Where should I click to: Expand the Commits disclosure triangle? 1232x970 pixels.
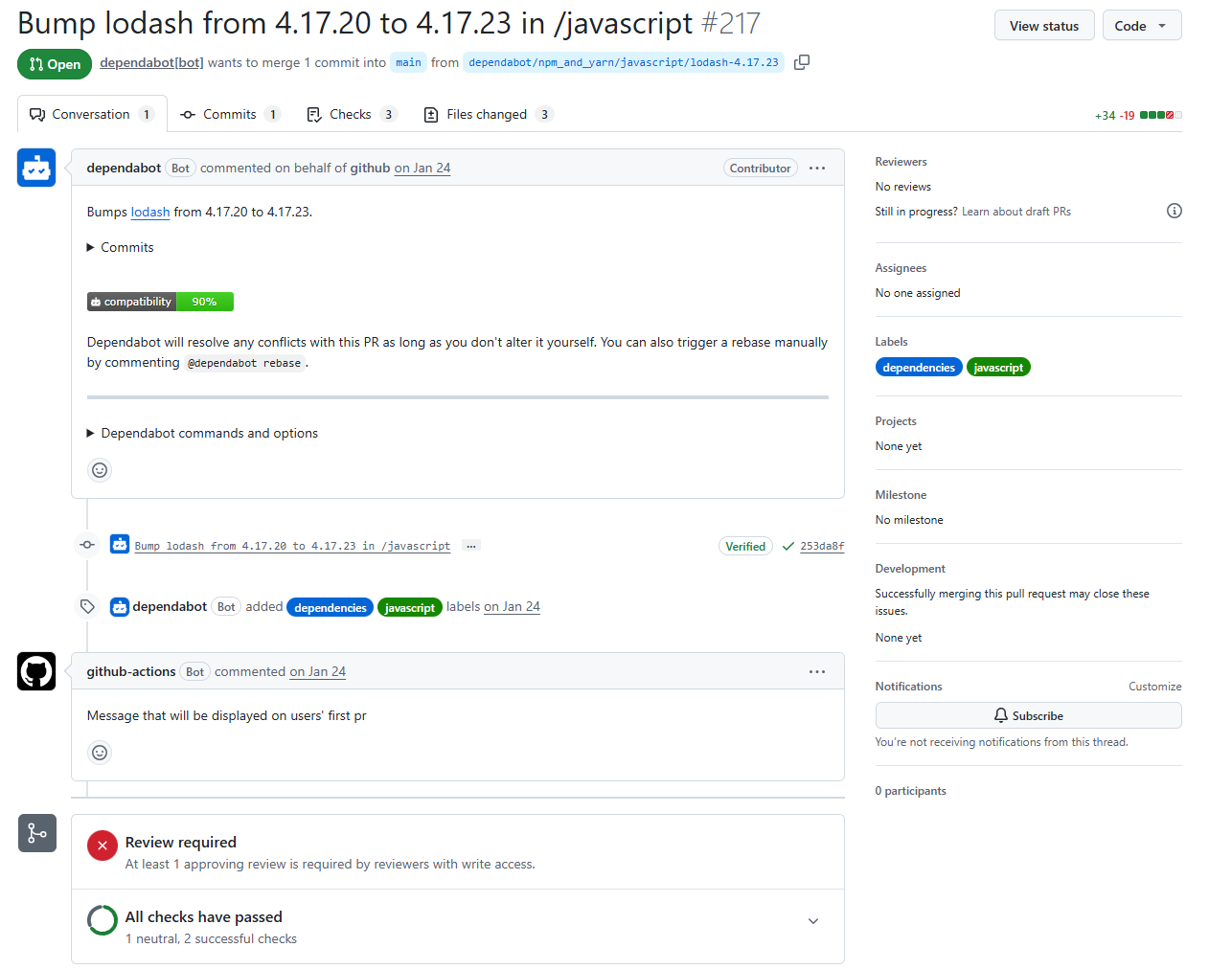tap(91, 247)
